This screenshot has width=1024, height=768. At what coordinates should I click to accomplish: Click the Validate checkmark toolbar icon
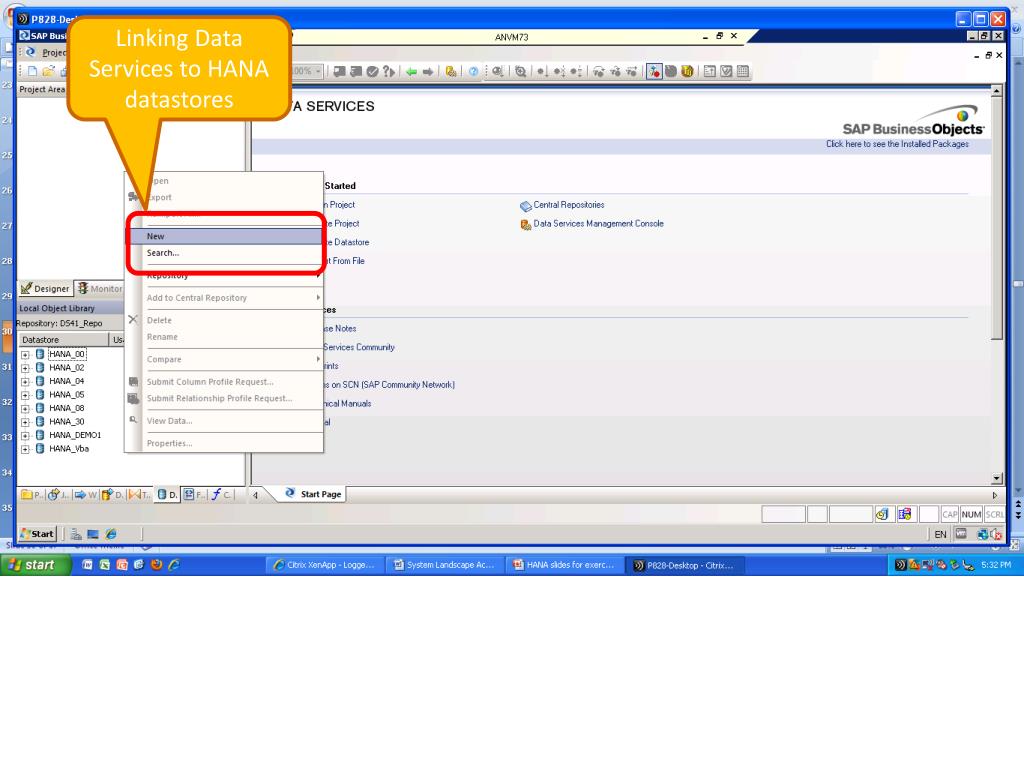[372, 72]
